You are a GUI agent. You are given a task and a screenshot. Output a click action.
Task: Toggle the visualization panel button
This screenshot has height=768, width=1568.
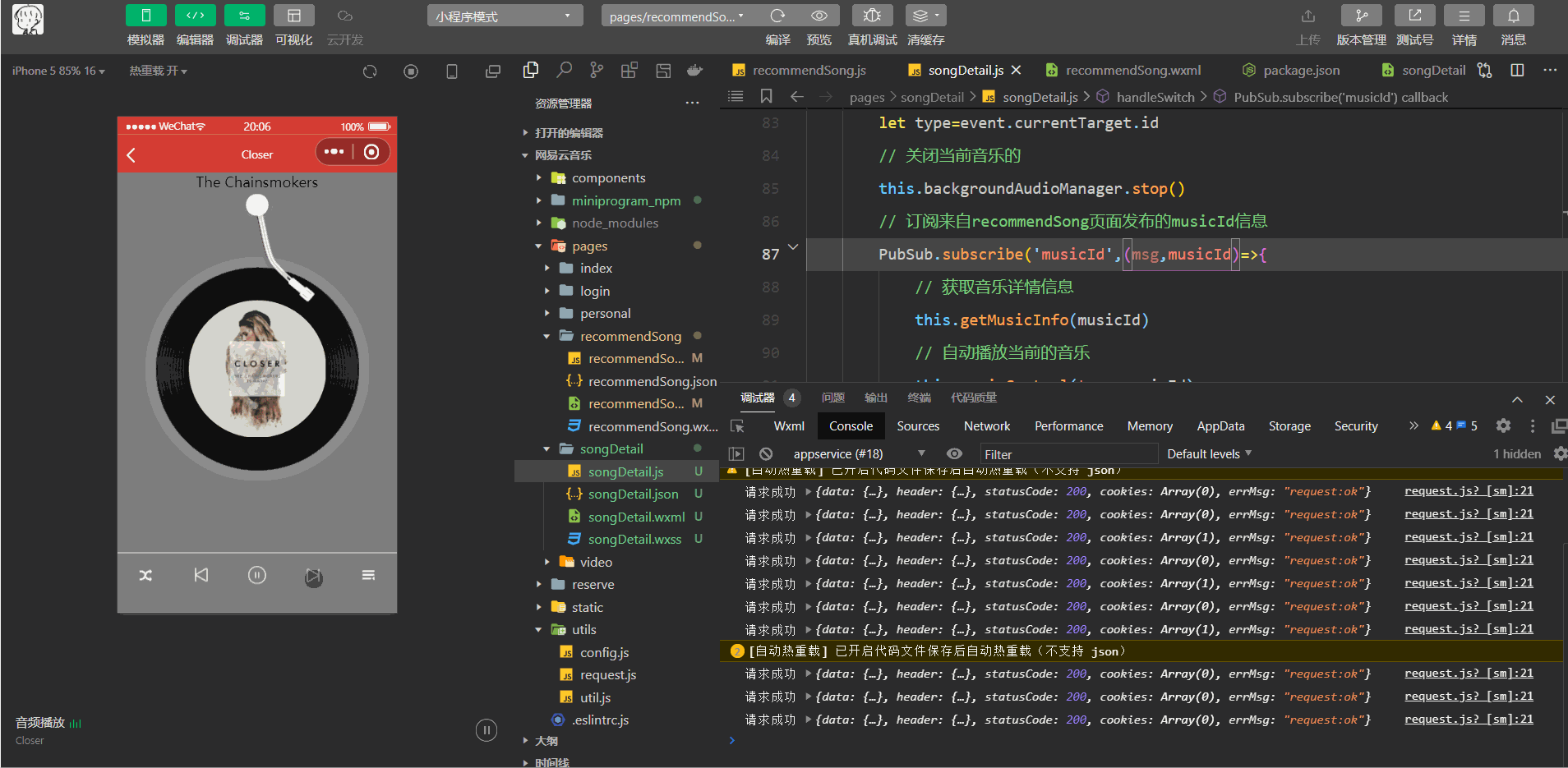tap(293, 16)
